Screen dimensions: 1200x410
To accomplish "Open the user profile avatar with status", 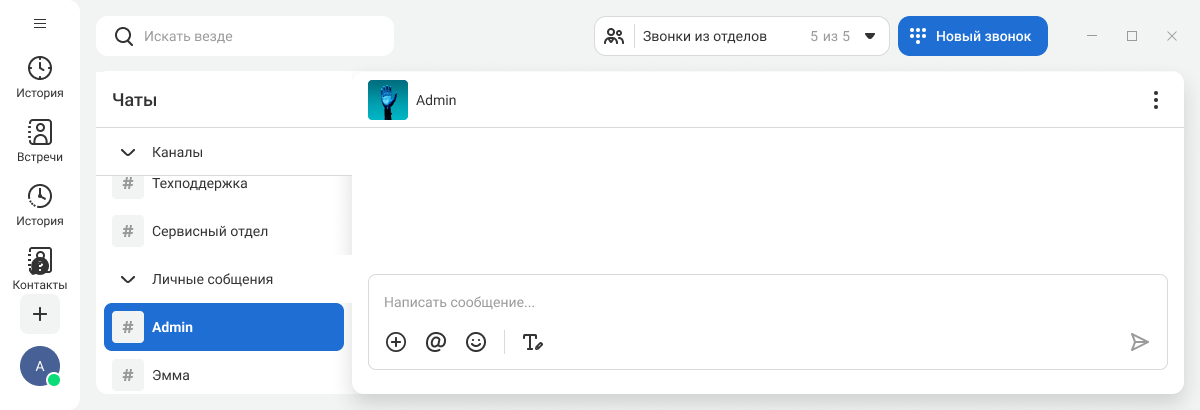I will click(x=40, y=367).
